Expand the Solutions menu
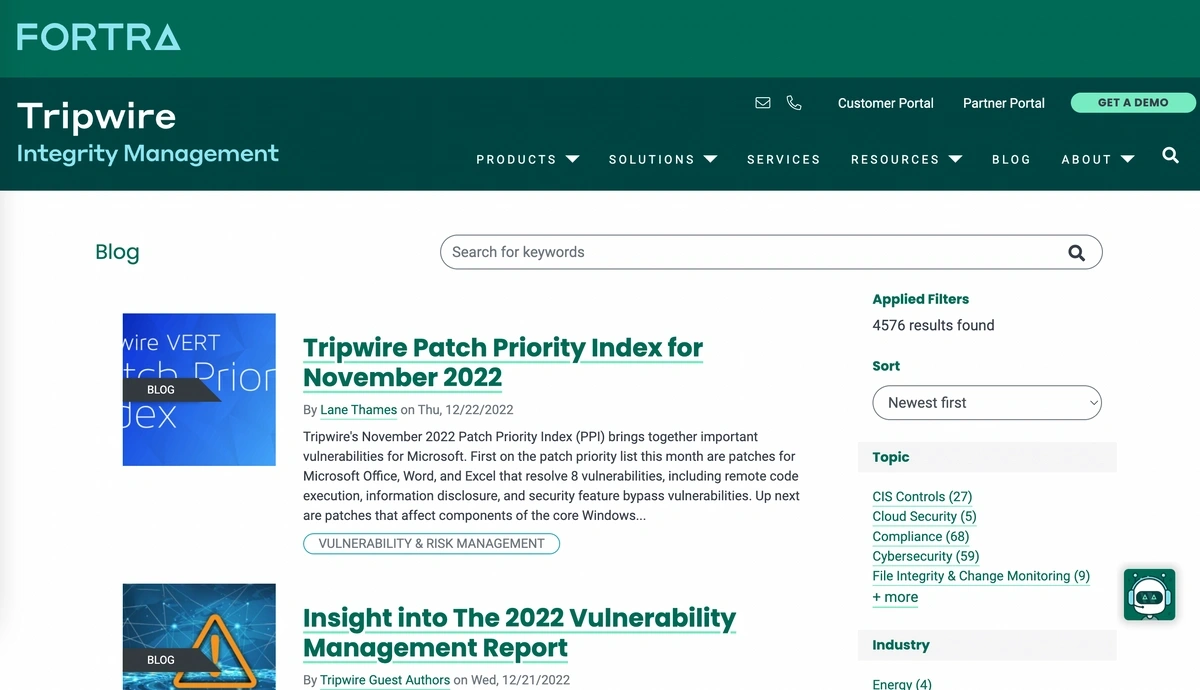1200x690 pixels. click(663, 159)
